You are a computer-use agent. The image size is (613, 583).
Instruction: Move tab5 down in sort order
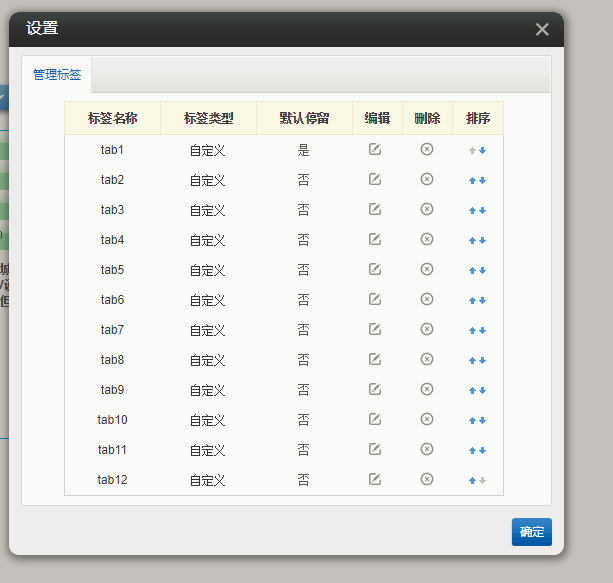[483, 271]
